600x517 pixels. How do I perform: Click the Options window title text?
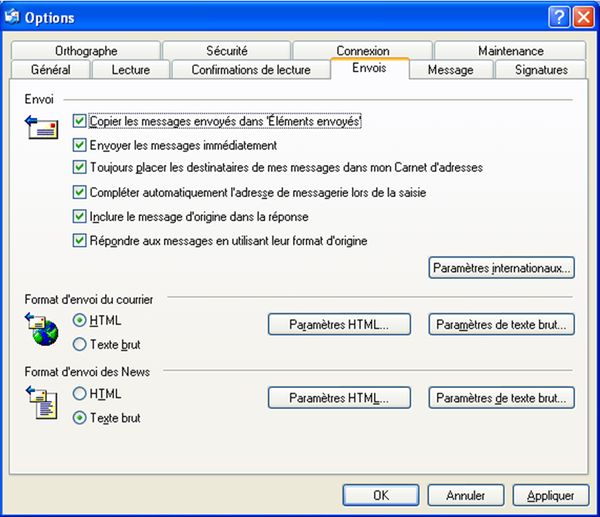50,18
